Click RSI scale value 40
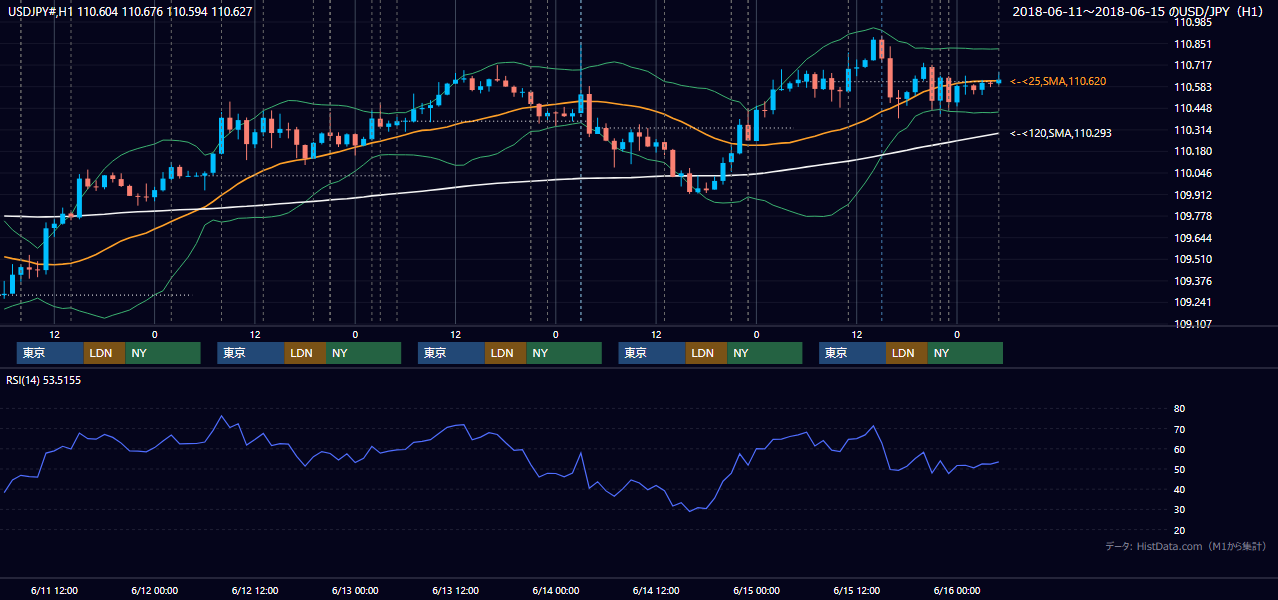Viewport: 1278px width, 600px height. pos(1179,489)
